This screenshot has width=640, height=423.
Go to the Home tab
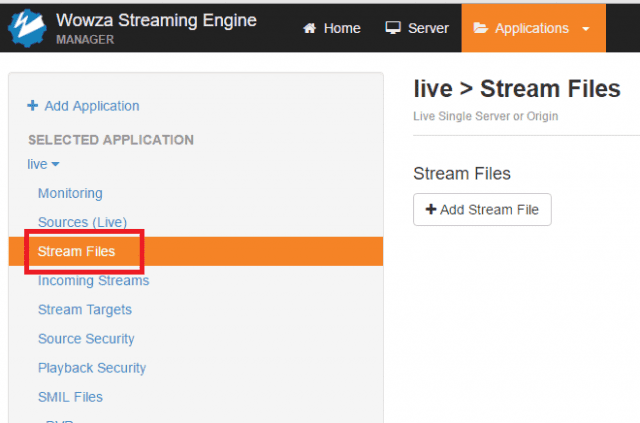tap(332, 28)
